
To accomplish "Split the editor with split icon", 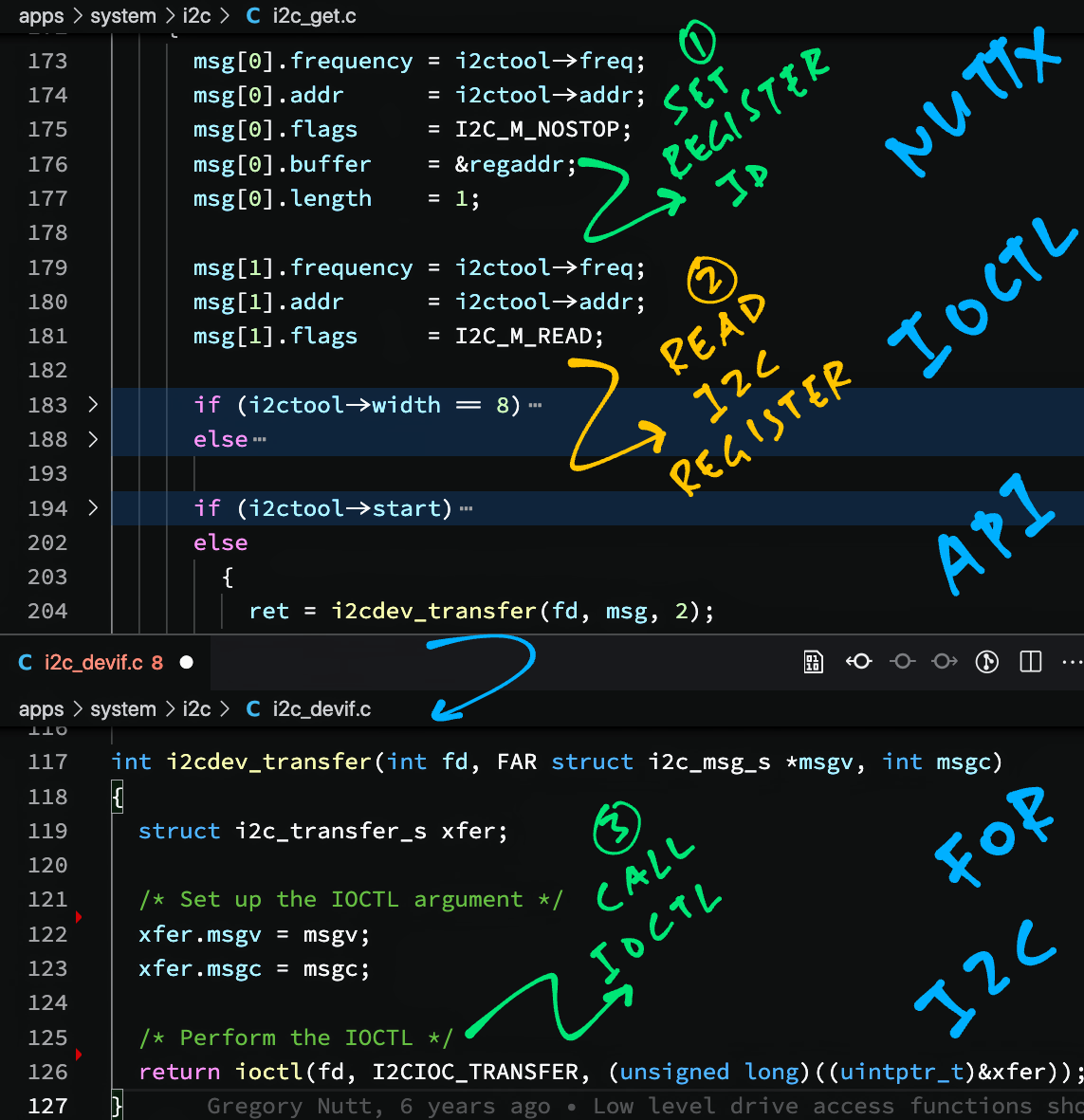I will [1031, 661].
